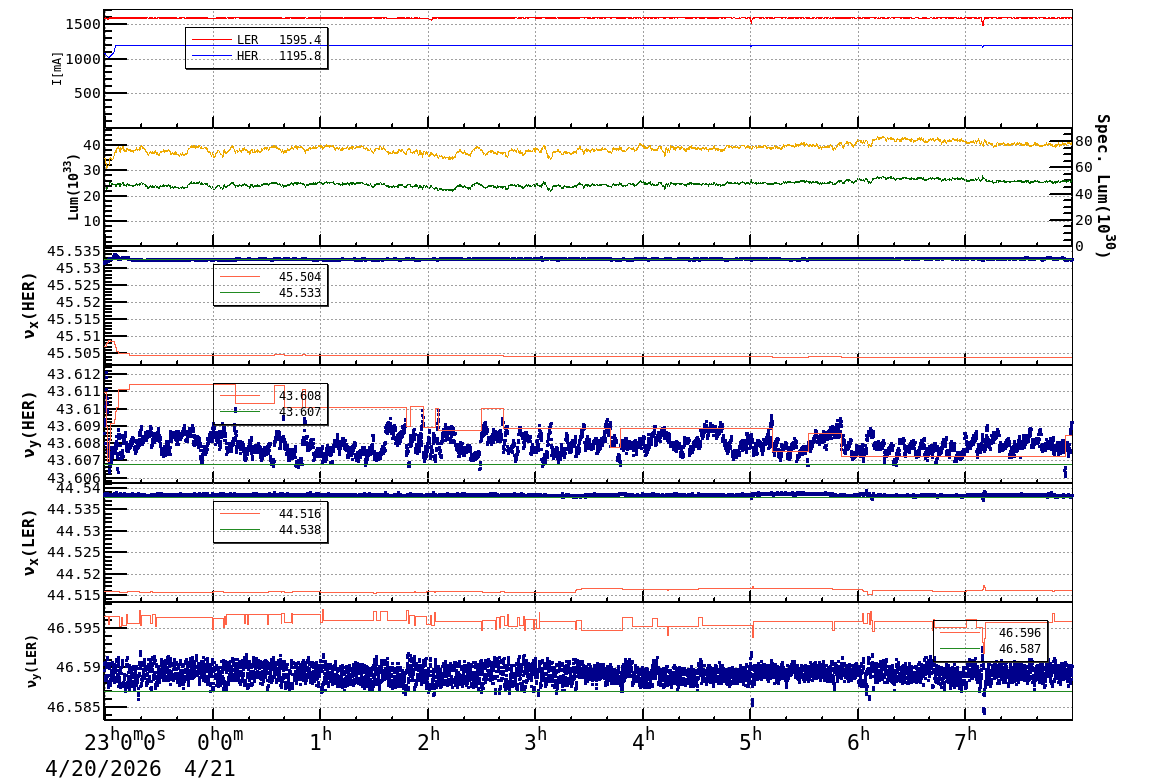Click the 43.608 legend value
This screenshot has height=782, width=1154.
pyautogui.click(x=299, y=396)
